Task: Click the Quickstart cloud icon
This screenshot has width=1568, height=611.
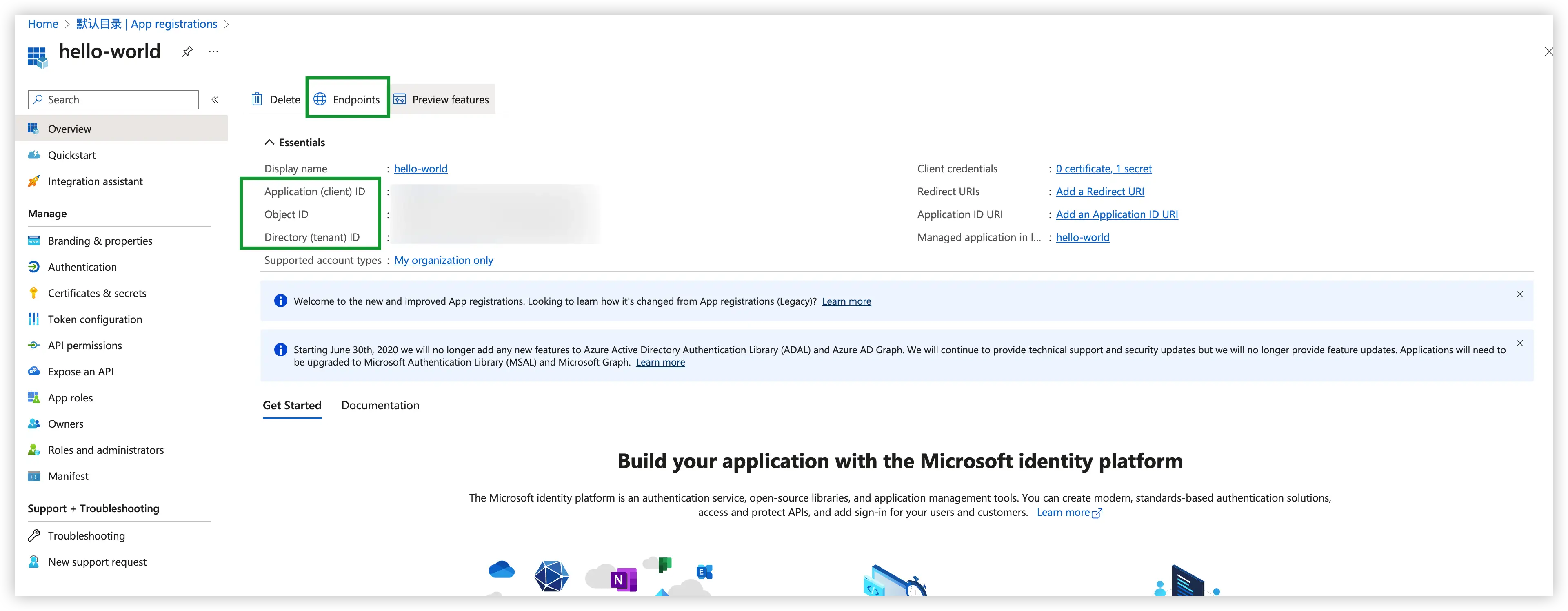Action: tap(34, 155)
